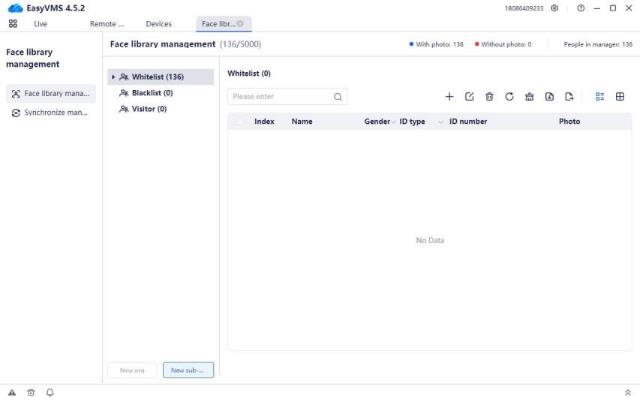Click the add person plus icon

[449, 97]
